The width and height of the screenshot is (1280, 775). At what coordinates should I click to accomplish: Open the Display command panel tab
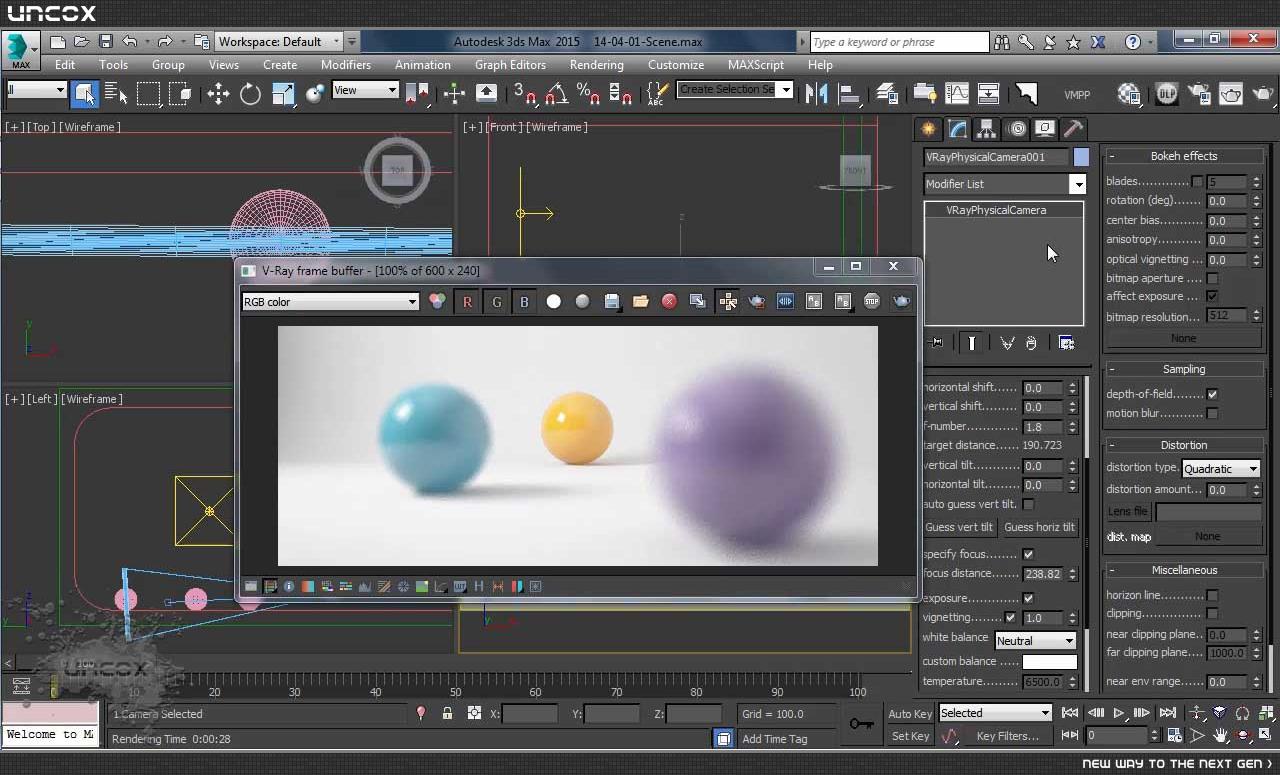point(1045,129)
